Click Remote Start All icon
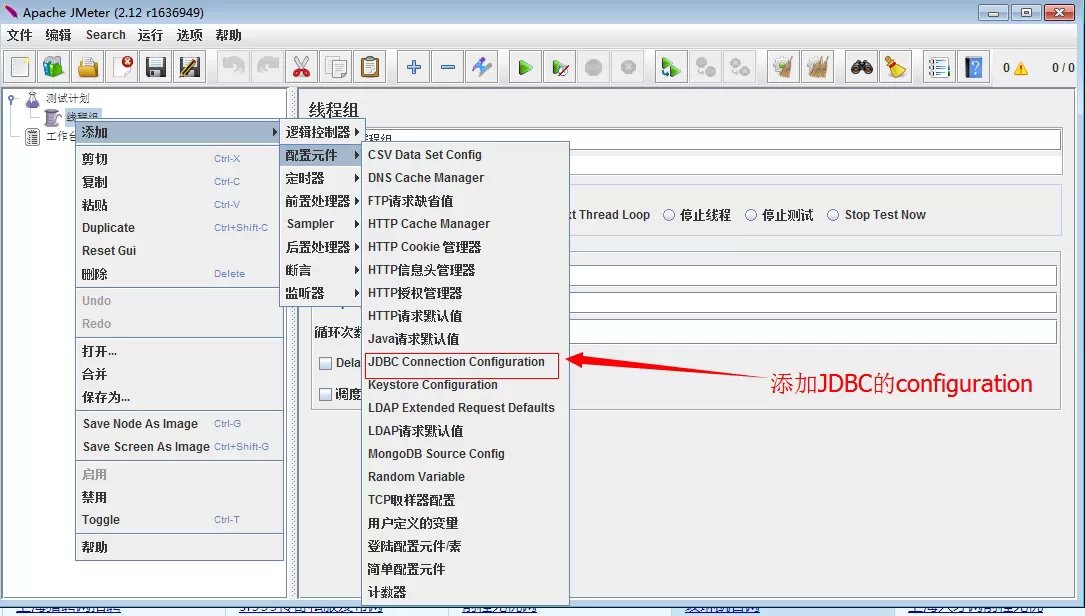Viewport: 1085px width, 616px height. coord(671,67)
